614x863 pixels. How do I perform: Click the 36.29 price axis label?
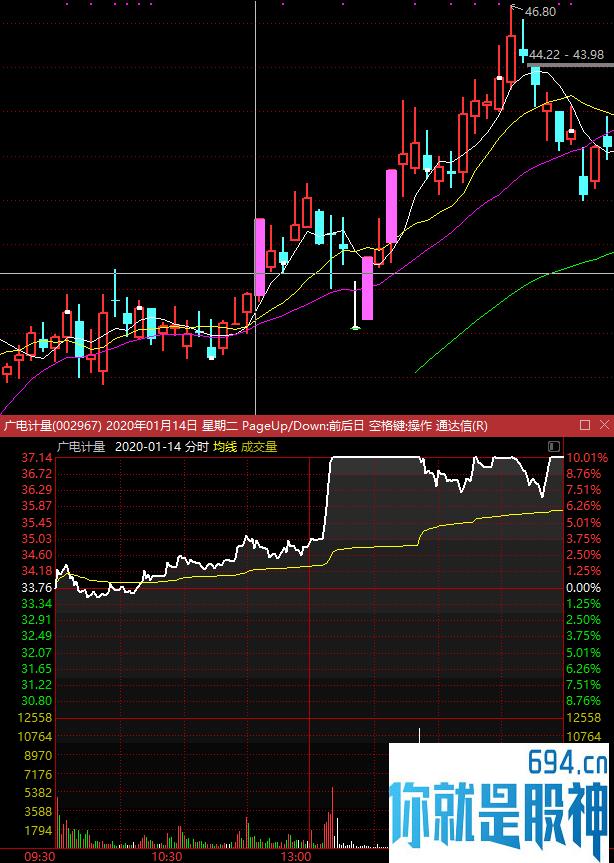[37, 490]
